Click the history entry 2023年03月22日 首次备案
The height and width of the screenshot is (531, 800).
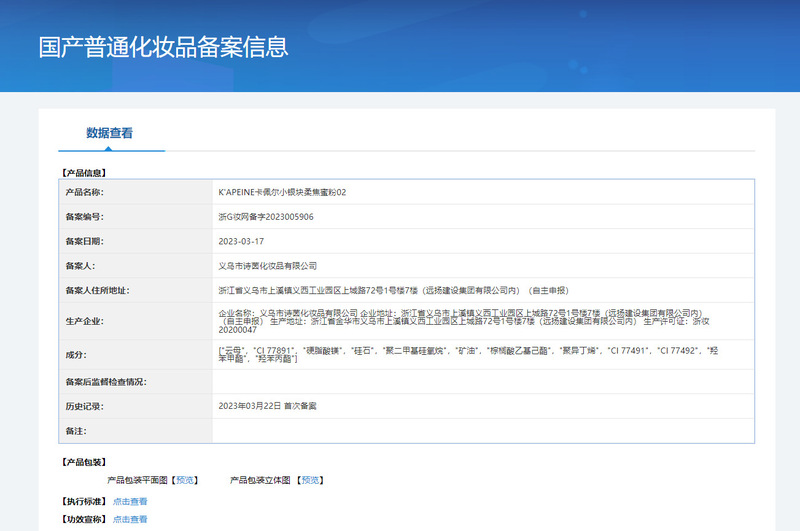click(x=267, y=406)
